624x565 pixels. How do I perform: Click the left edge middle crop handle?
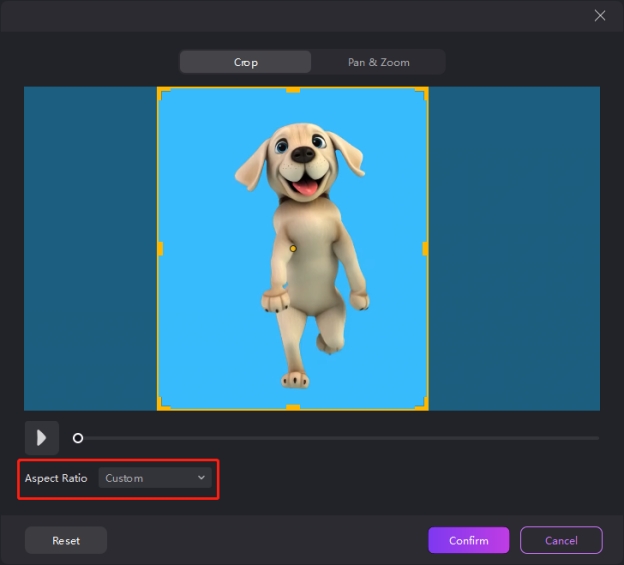pyautogui.click(x=159, y=248)
